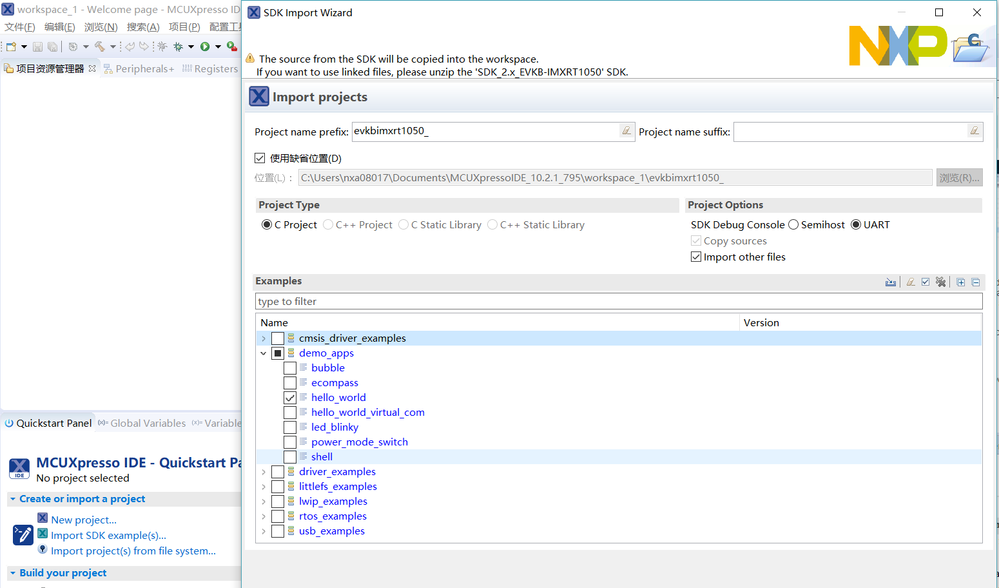Screen dimensions: 999x588
Task: Click the Save icon in main toolbar
Action: click(x=38, y=47)
